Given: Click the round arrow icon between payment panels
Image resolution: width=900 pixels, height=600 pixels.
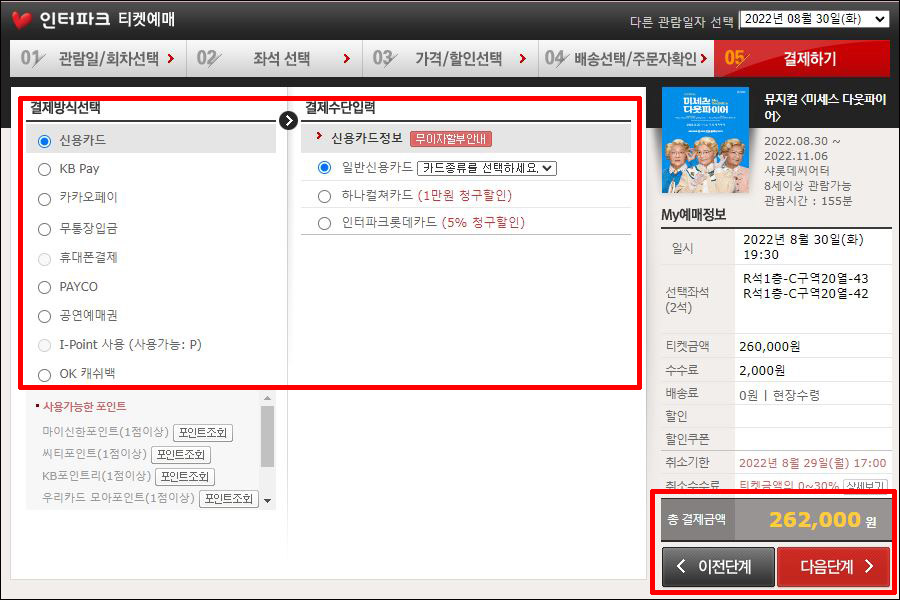Looking at the screenshot, I should tap(288, 121).
